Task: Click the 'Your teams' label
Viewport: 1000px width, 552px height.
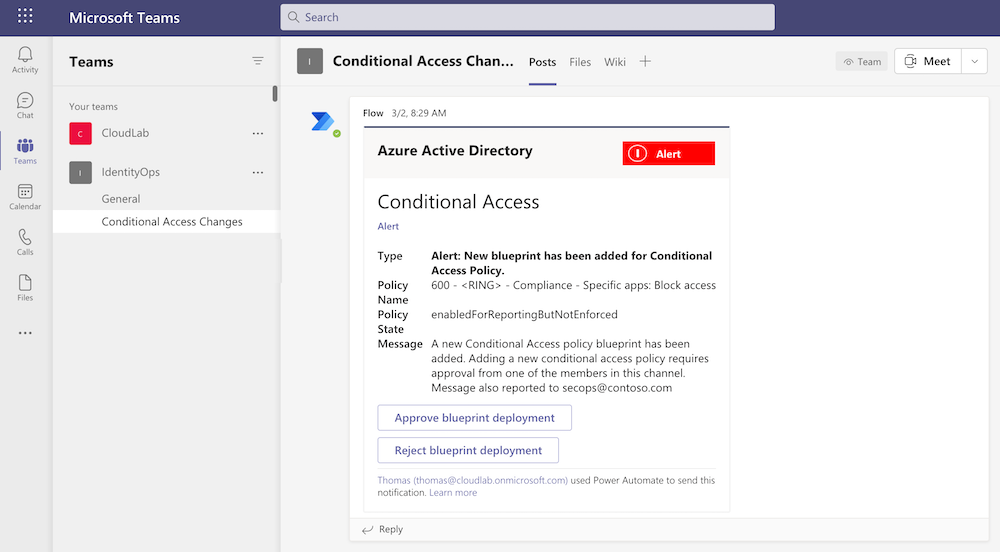Action: 93,106
